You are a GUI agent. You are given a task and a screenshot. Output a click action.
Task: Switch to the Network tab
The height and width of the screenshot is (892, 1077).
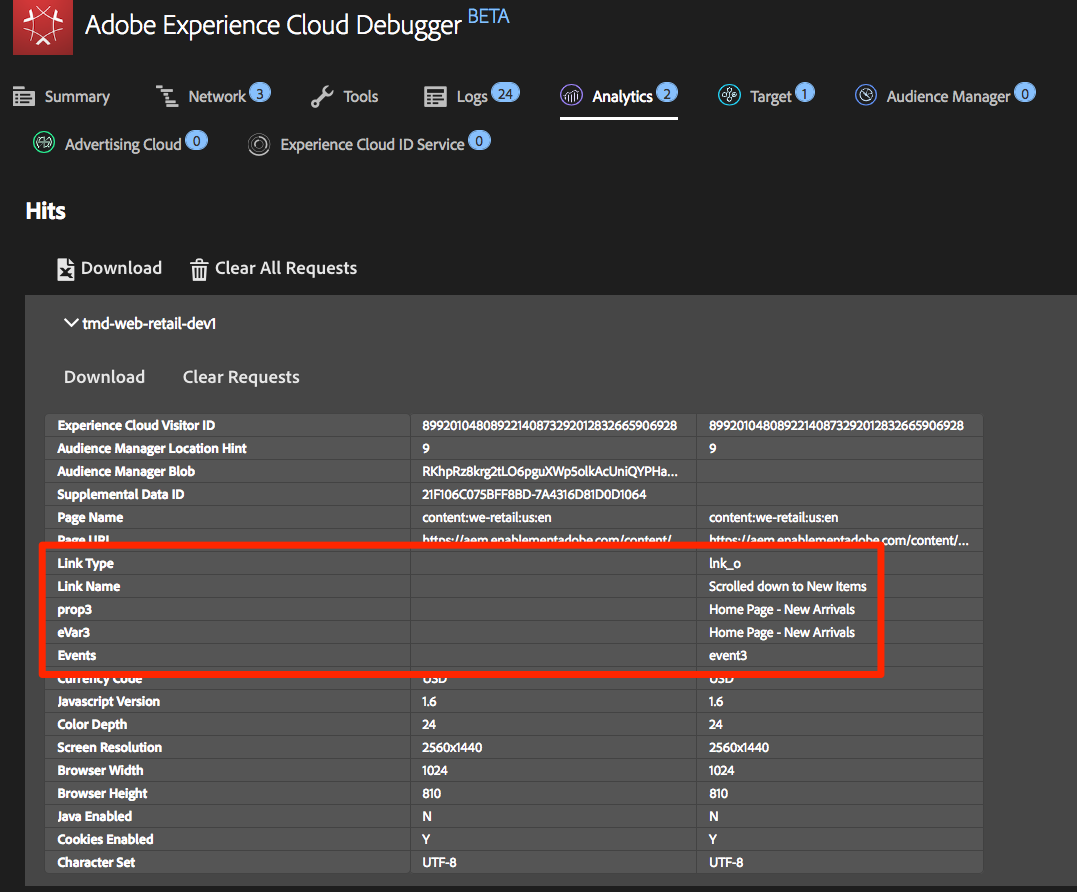pyautogui.click(x=216, y=96)
